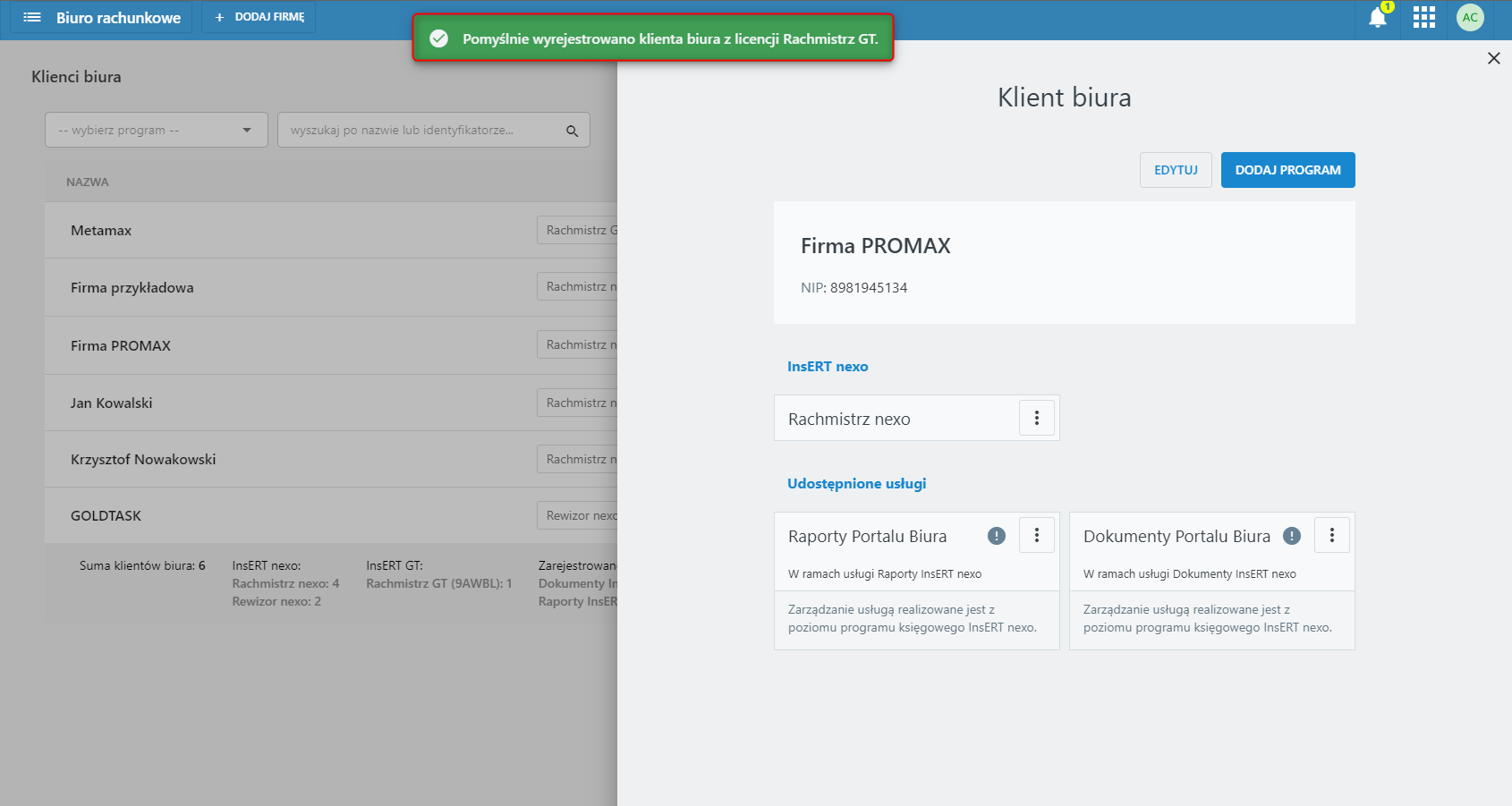The image size is (1512, 806).
Task: Click the DODAJ PROGRAM button
Action: pyautogui.click(x=1287, y=170)
